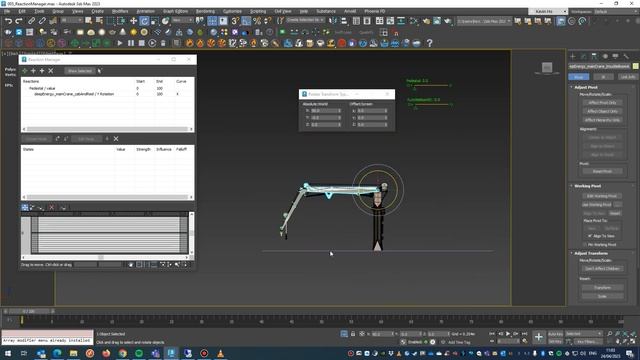Toggle Don't Affect Children

tap(602, 269)
